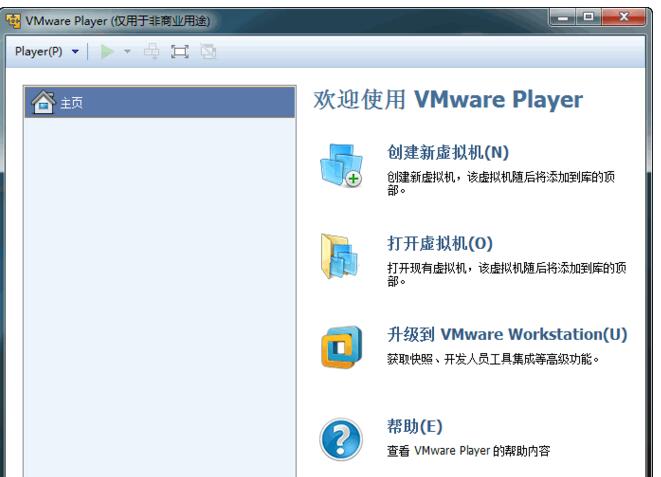661x477 pixels.
Task: Click the 创建新虚拟机(N) link
Action: coord(448,152)
